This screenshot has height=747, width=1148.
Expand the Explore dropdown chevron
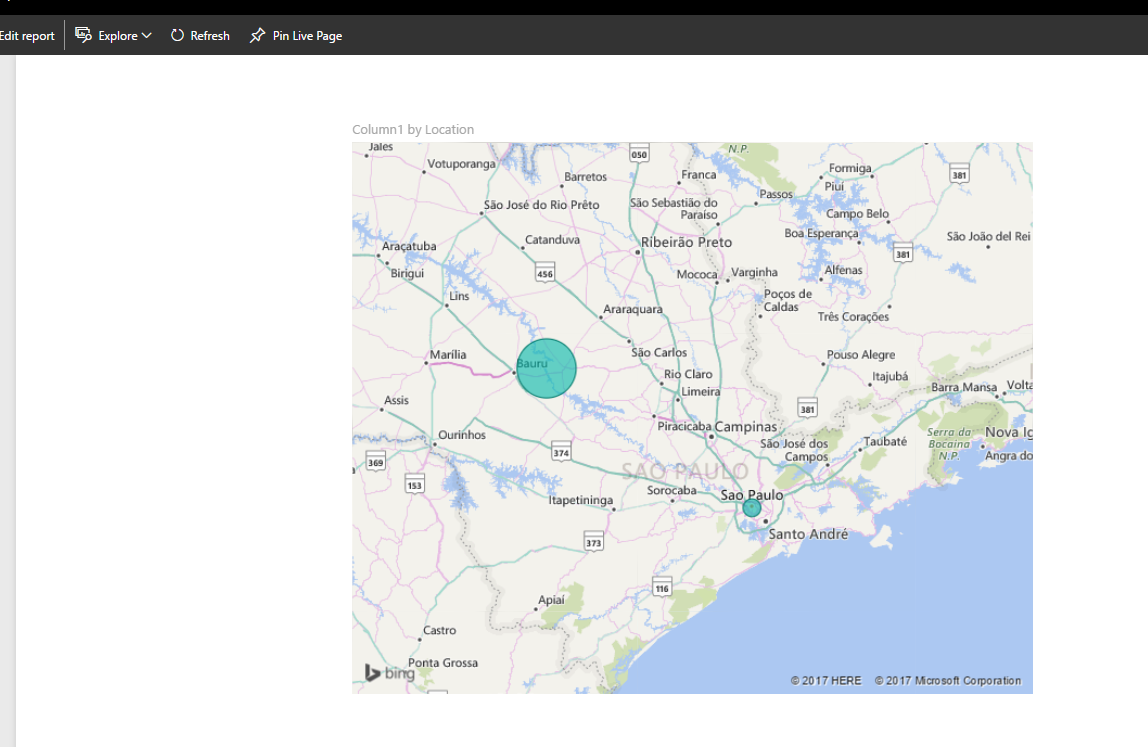(146, 36)
